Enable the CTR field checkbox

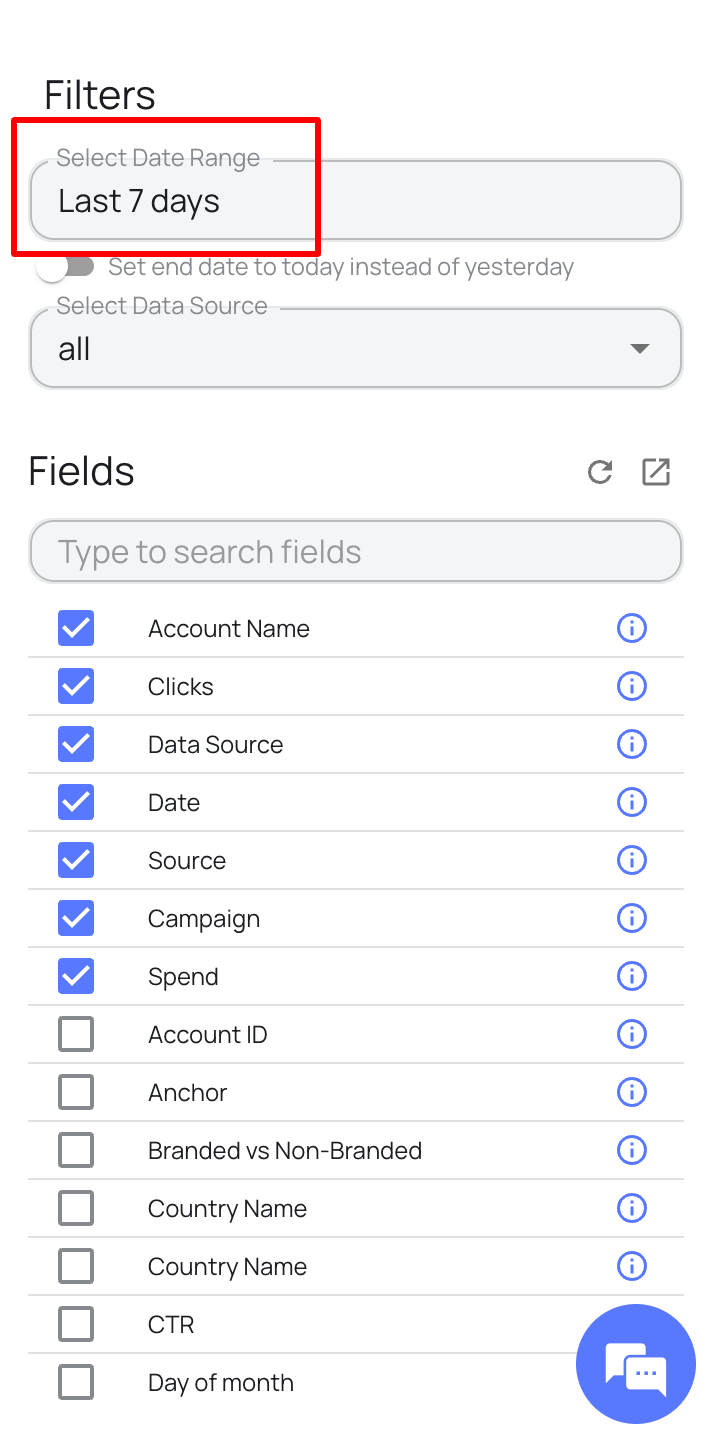pyautogui.click(x=76, y=1324)
